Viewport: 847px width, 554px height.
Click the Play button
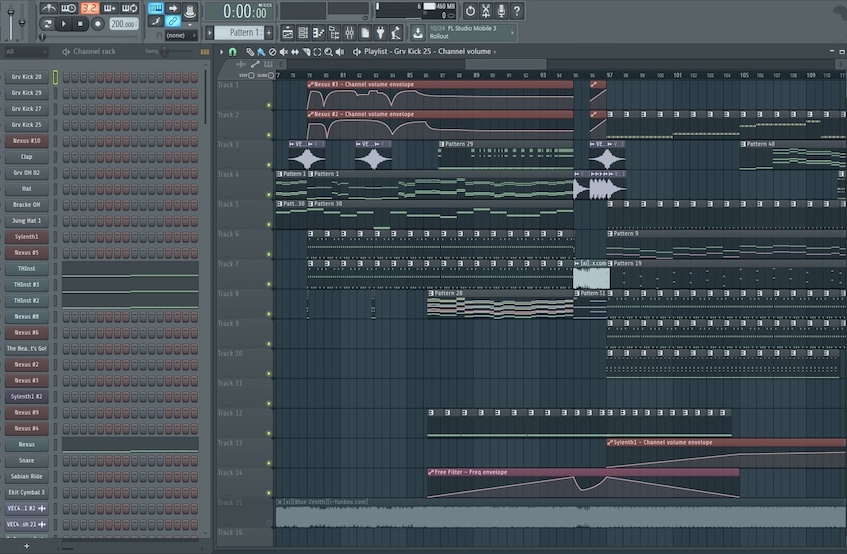(64, 24)
